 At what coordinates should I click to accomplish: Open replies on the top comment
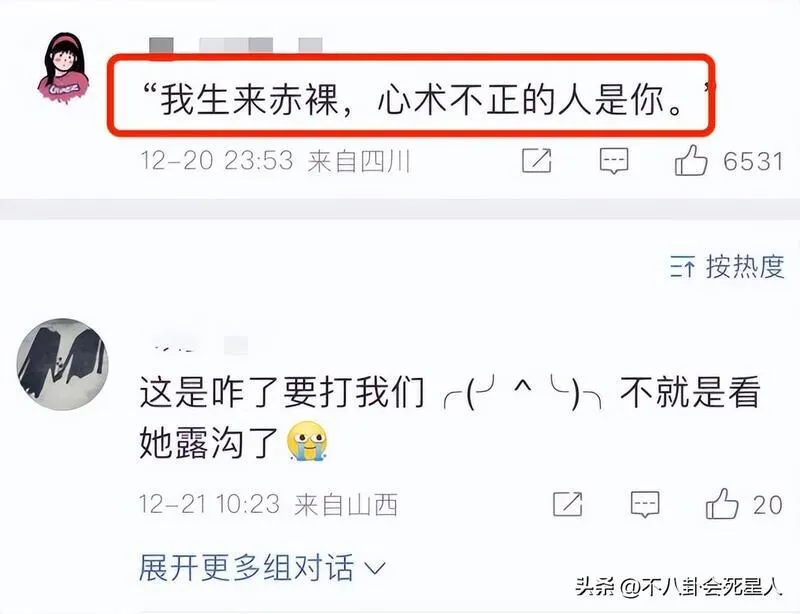[614, 161]
